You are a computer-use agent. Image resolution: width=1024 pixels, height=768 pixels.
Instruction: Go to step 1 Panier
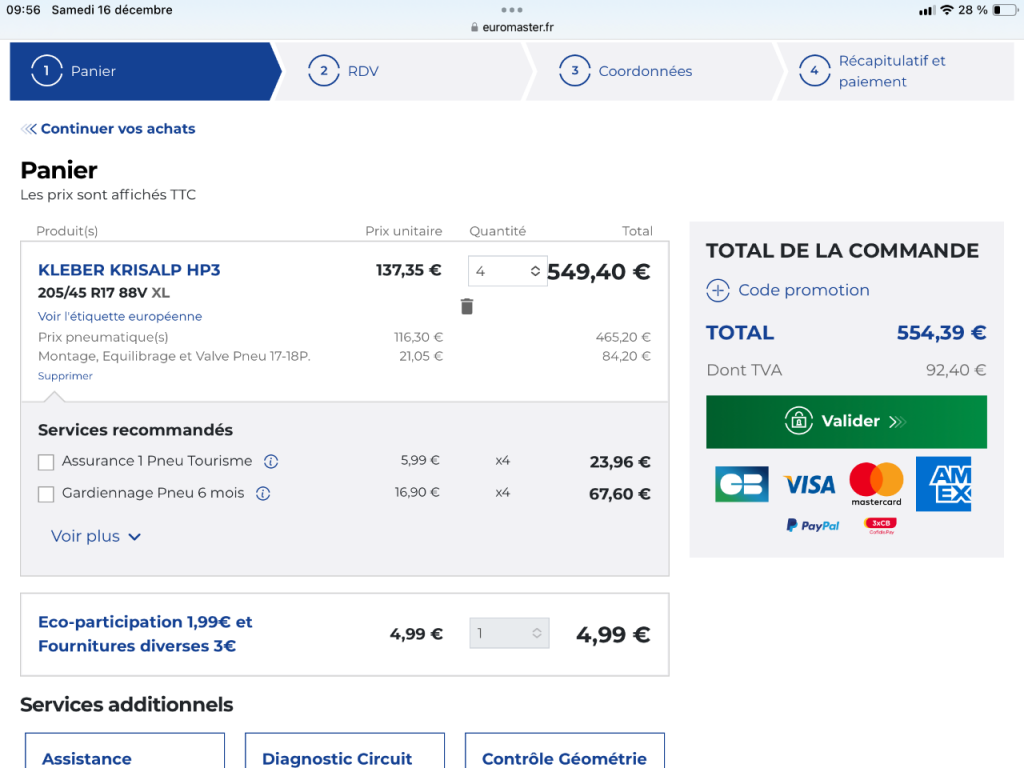coord(144,71)
